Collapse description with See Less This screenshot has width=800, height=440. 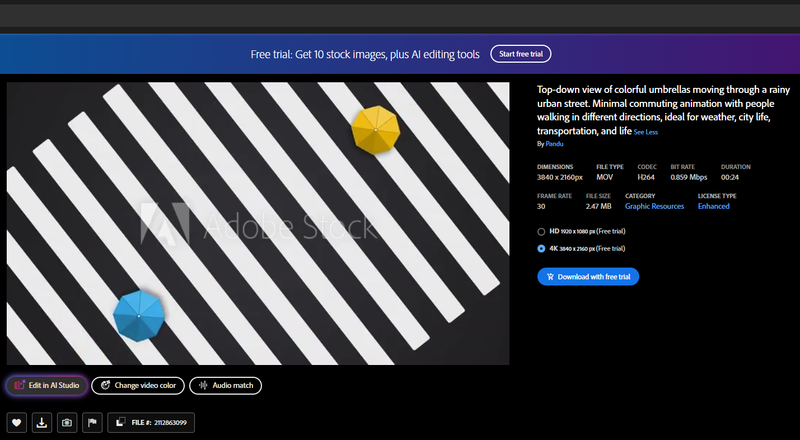(x=645, y=132)
